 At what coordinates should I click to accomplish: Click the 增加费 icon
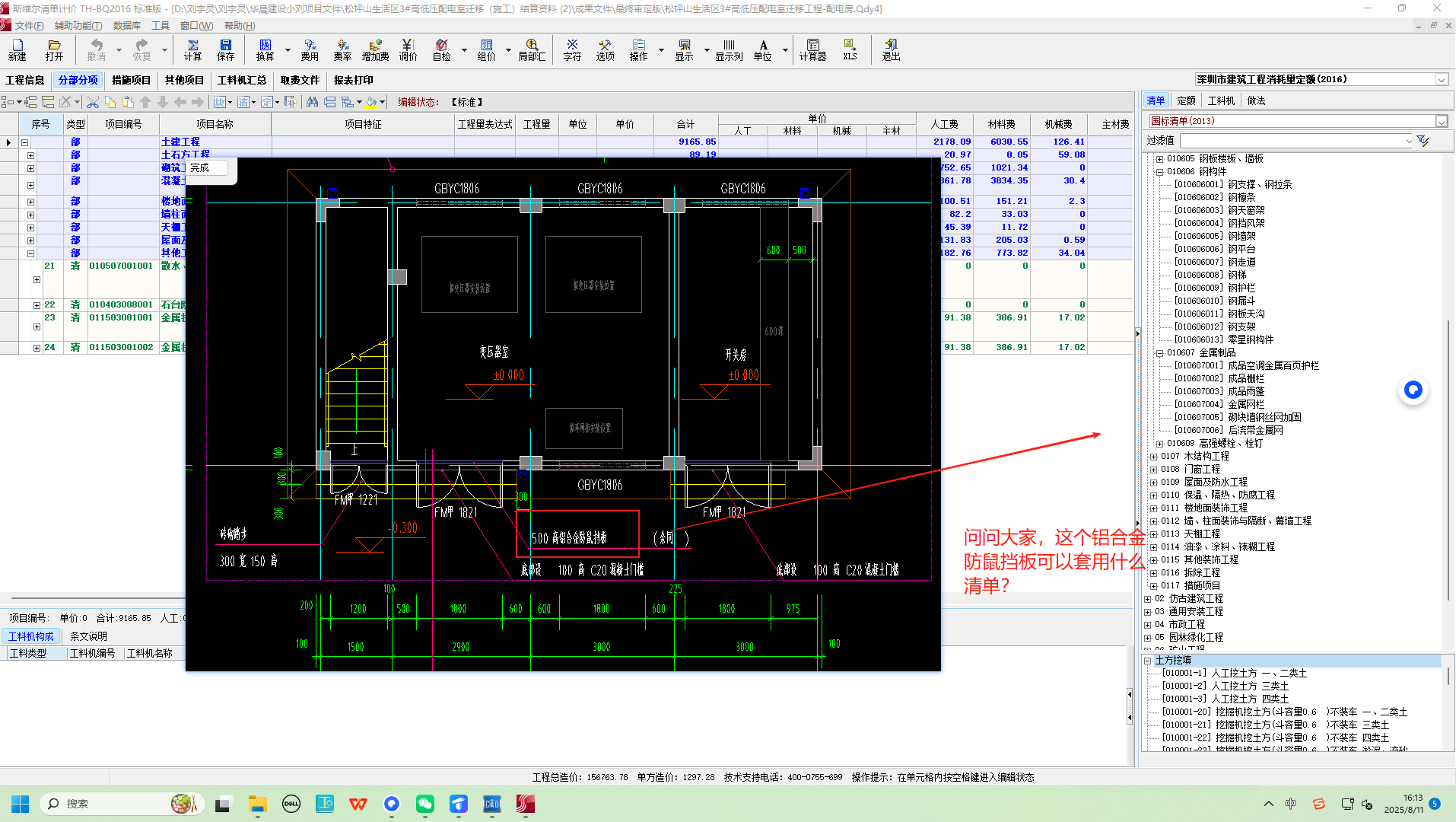pos(375,50)
